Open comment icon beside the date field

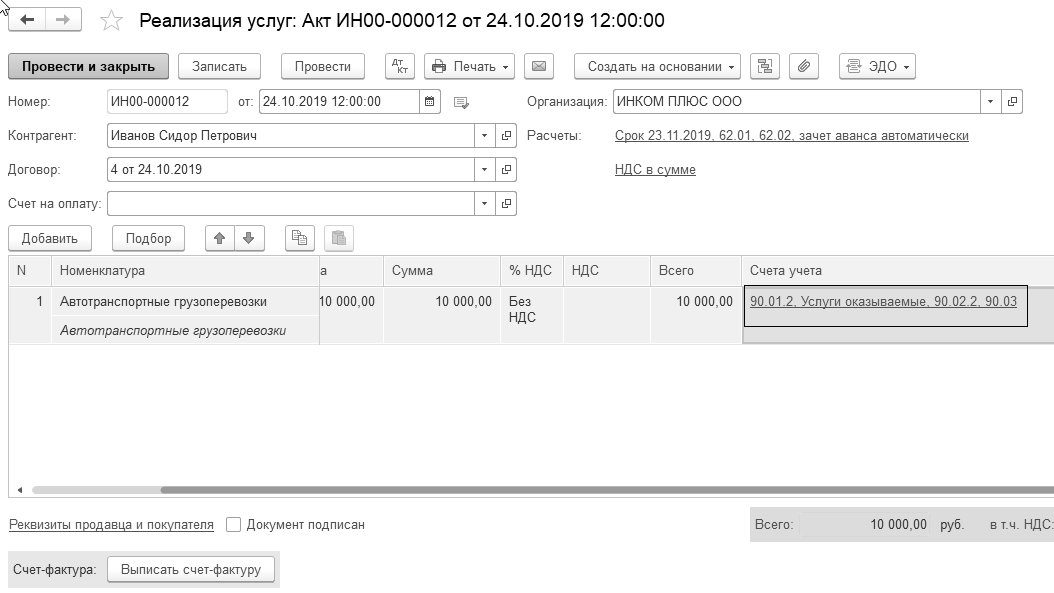coord(461,103)
